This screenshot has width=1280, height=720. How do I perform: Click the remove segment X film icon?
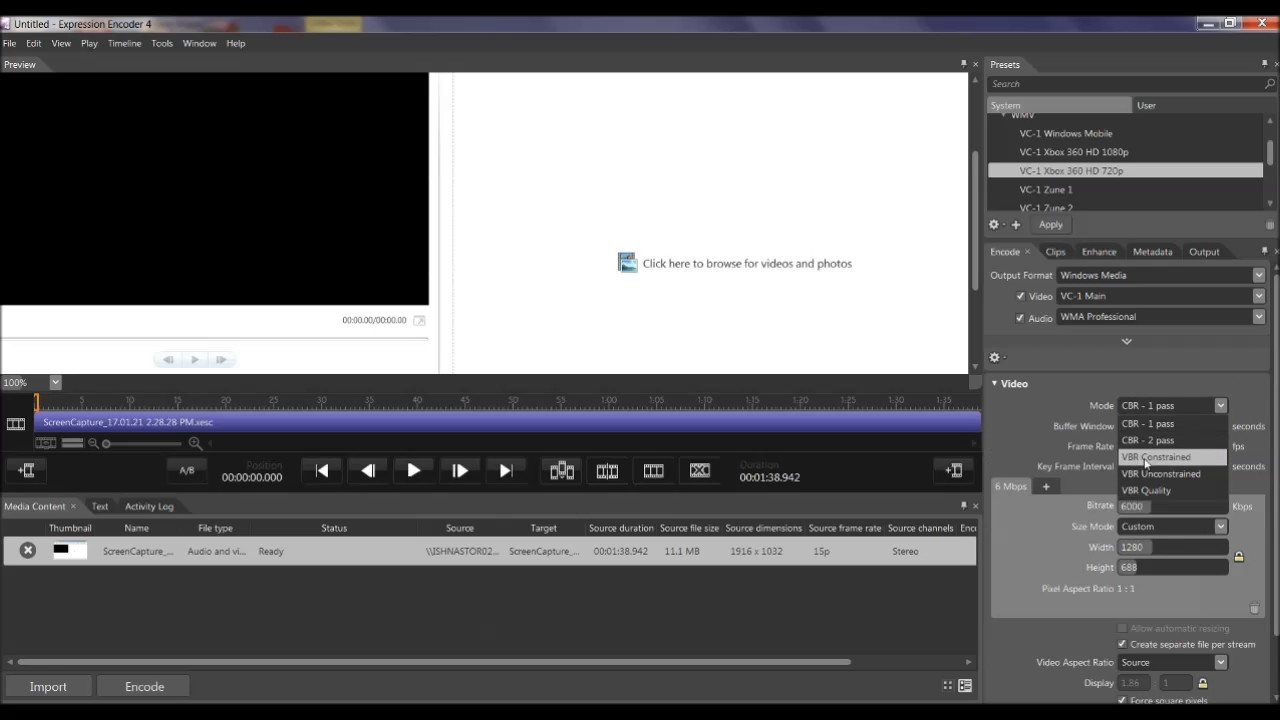click(699, 470)
